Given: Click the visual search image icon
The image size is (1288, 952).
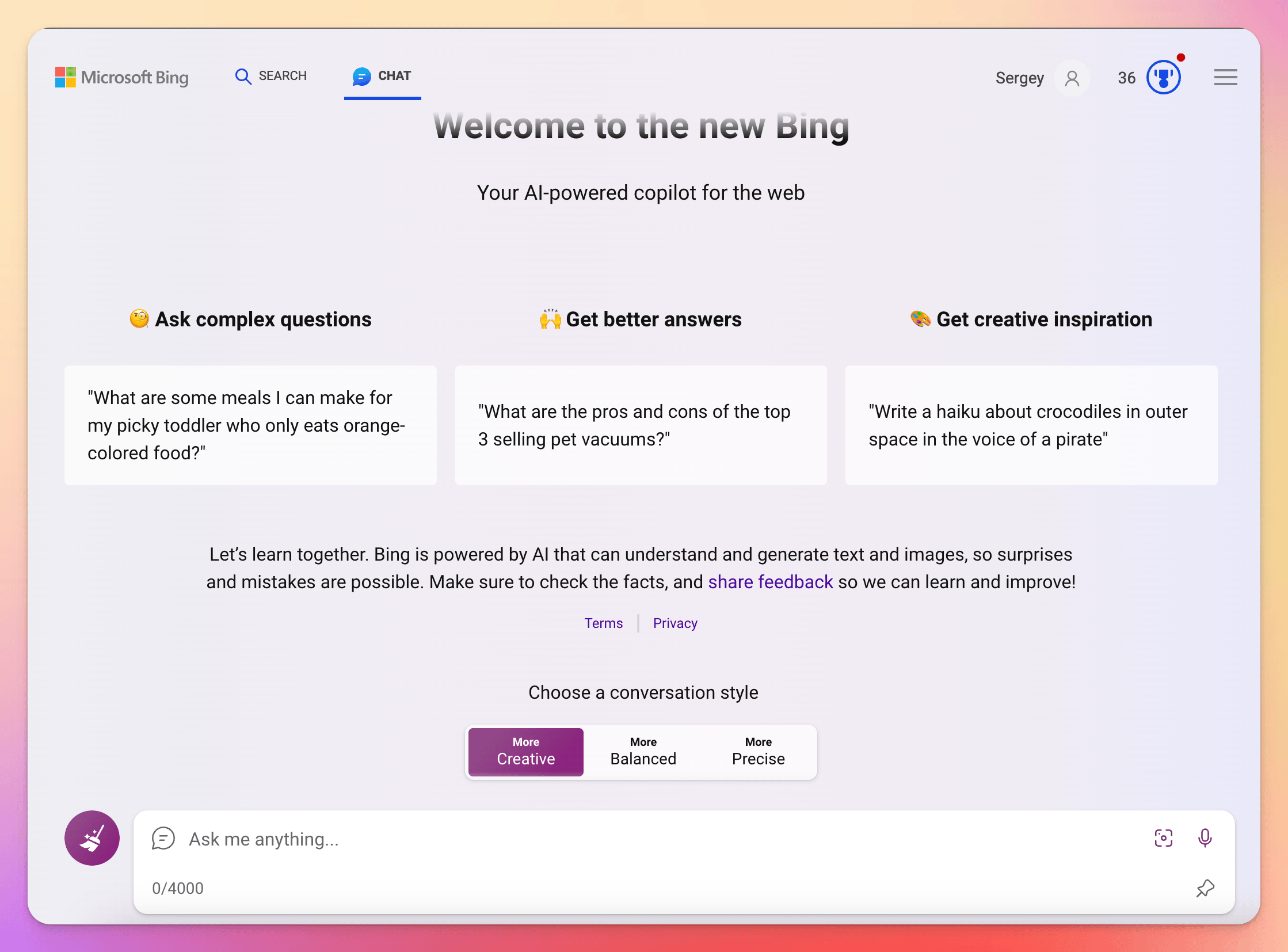Looking at the screenshot, I should pos(1163,838).
